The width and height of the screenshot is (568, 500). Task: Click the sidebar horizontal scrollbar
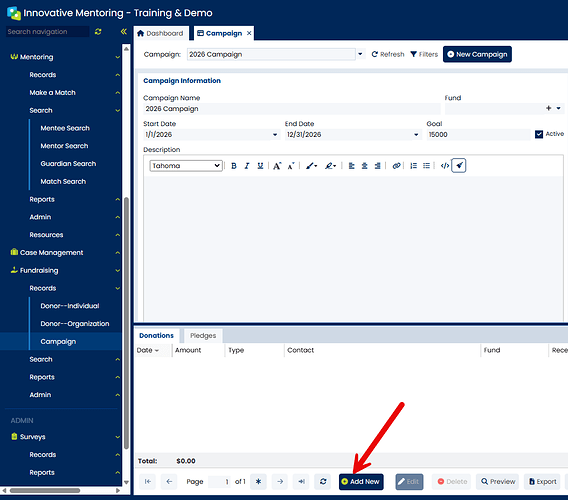pos(45,491)
